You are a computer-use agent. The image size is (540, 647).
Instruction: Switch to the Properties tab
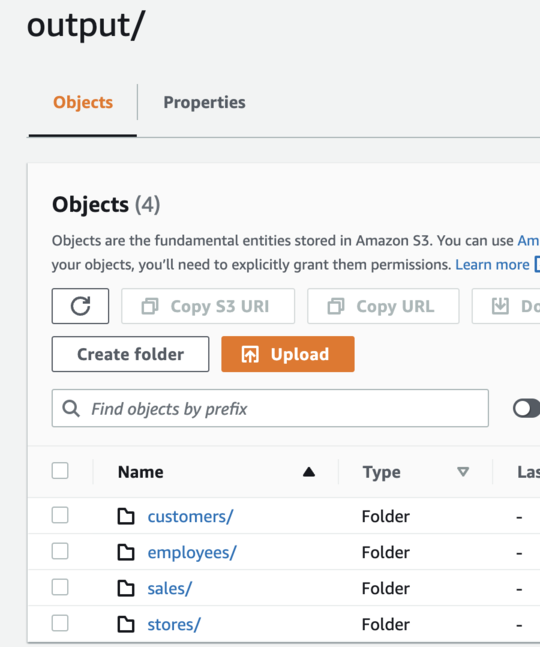[x=204, y=102]
